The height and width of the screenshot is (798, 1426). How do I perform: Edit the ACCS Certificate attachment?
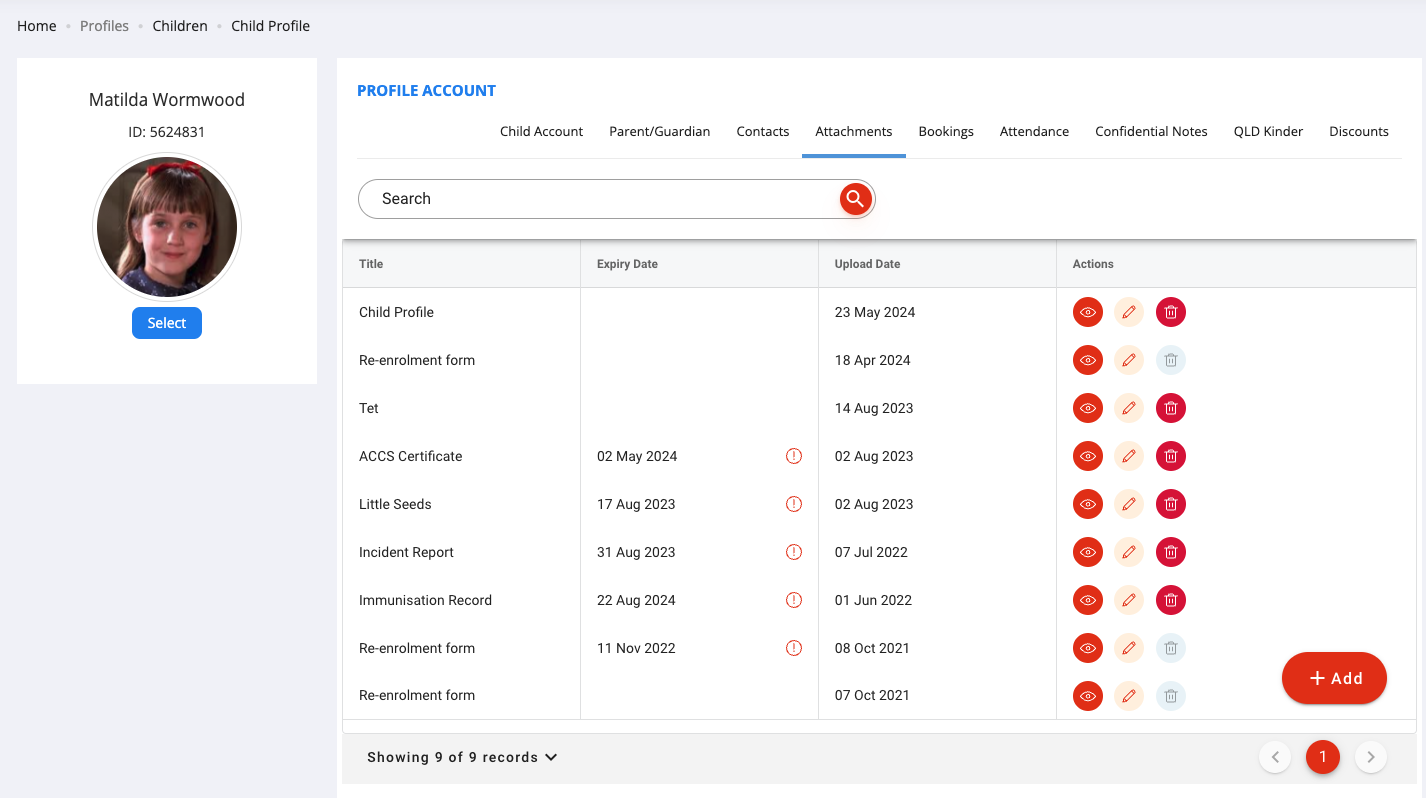pyautogui.click(x=1129, y=456)
